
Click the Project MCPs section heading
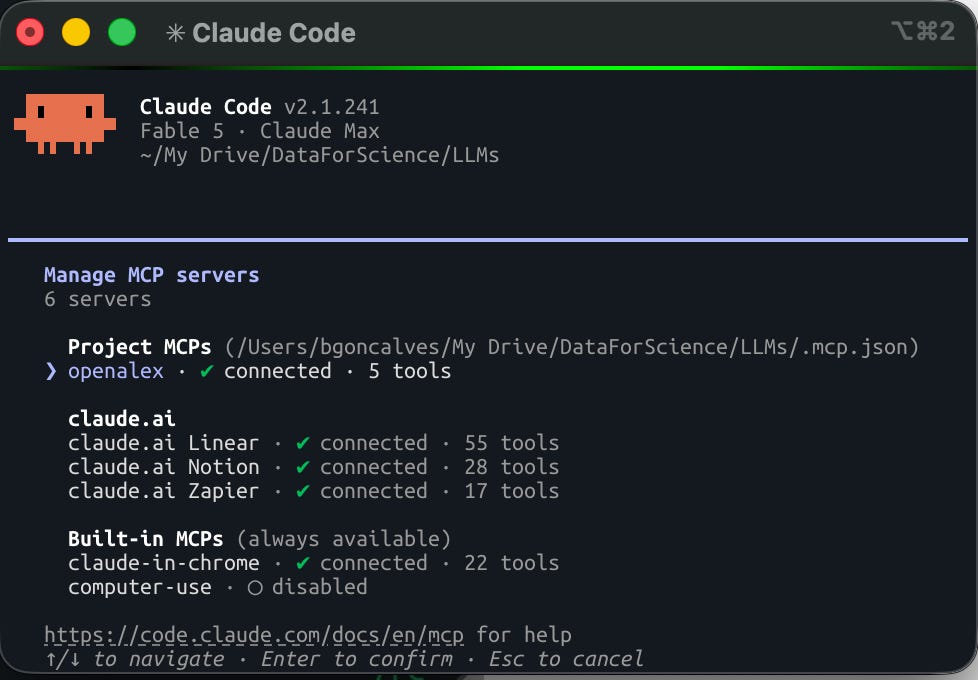click(x=140, y=347)
